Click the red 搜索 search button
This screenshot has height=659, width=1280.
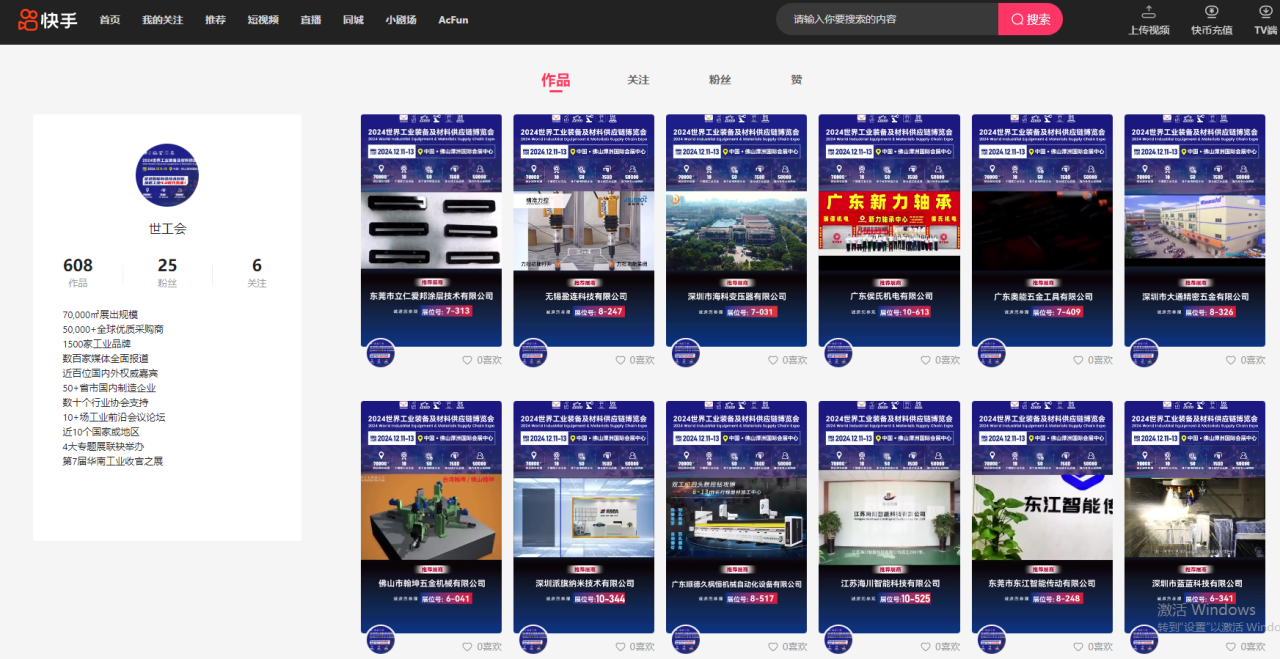[x=1030, y=19]
